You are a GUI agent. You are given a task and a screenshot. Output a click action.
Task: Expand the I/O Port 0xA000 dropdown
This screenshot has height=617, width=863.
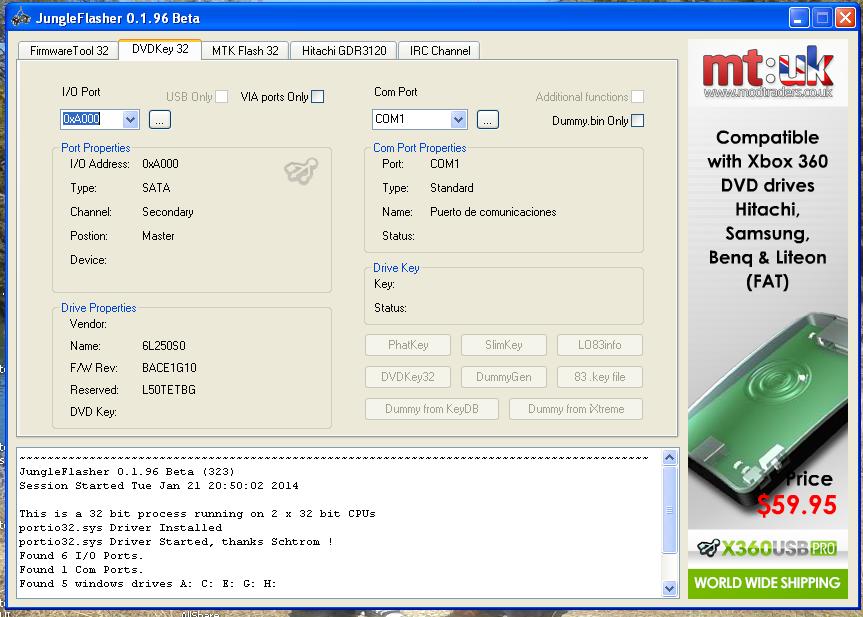click(130, 120)
